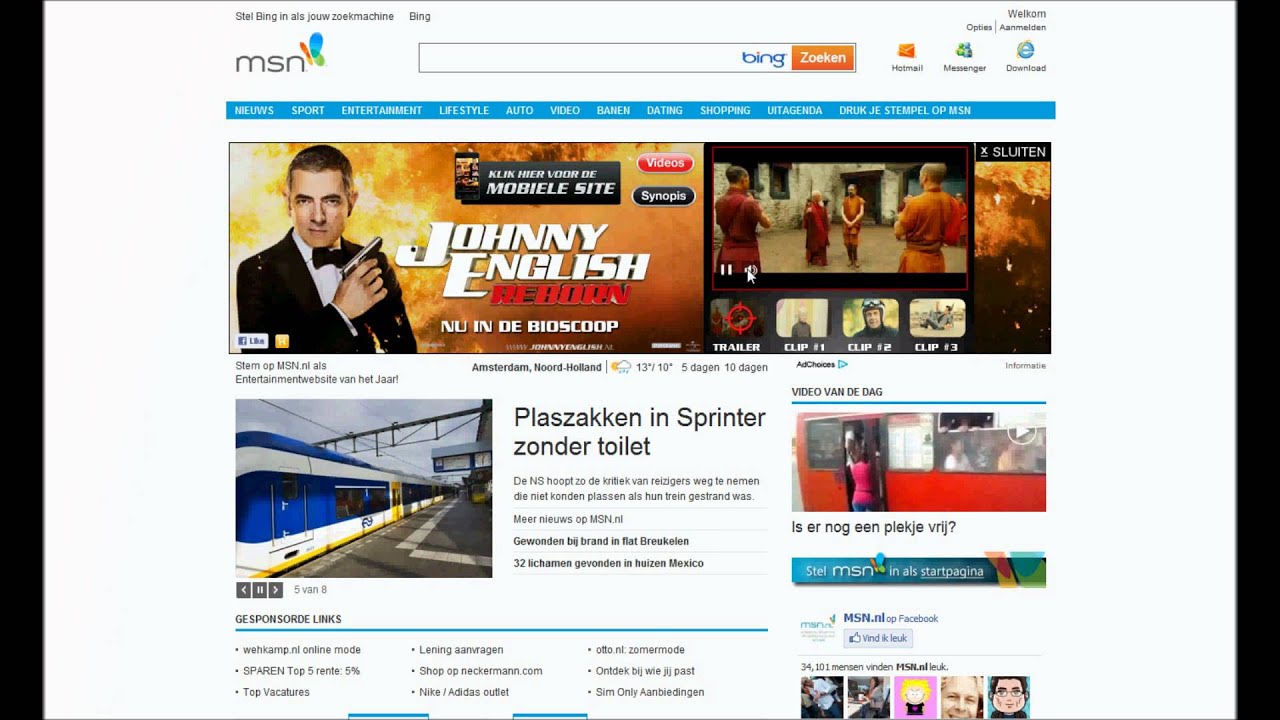Screen dimensions: 1280x720
Task: Go to next news slide
Action: 275,590
